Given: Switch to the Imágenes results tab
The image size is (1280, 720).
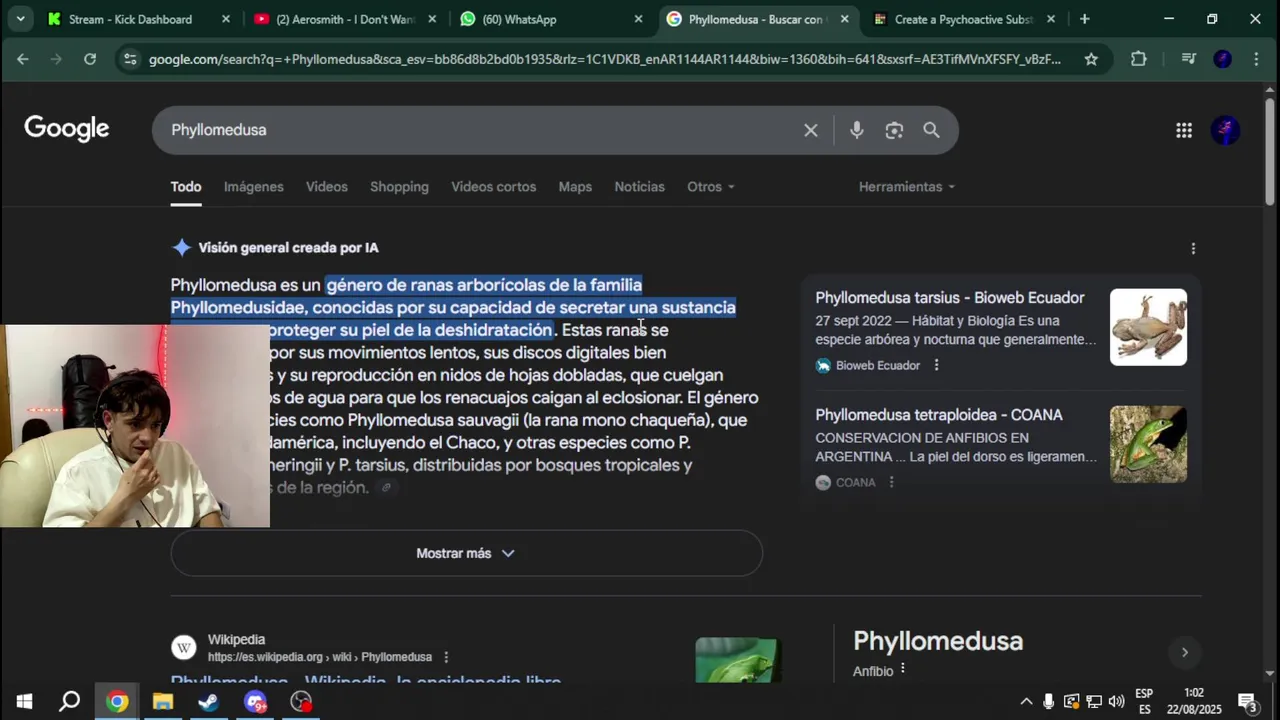Looking at the screenshot, I should click(x=253, y=187).
